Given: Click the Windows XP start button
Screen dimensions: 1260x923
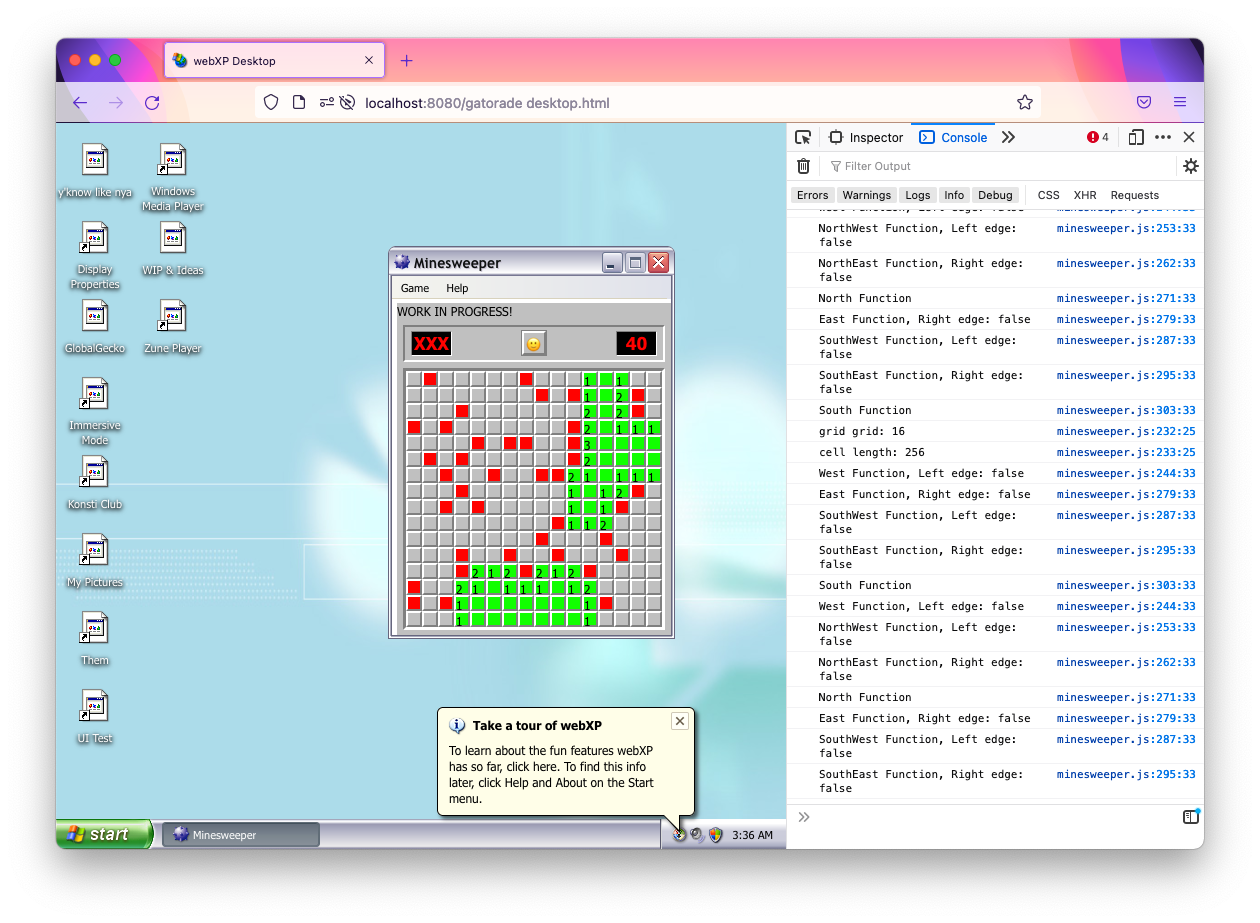Looking at the screenshot, I should (103, 834).
